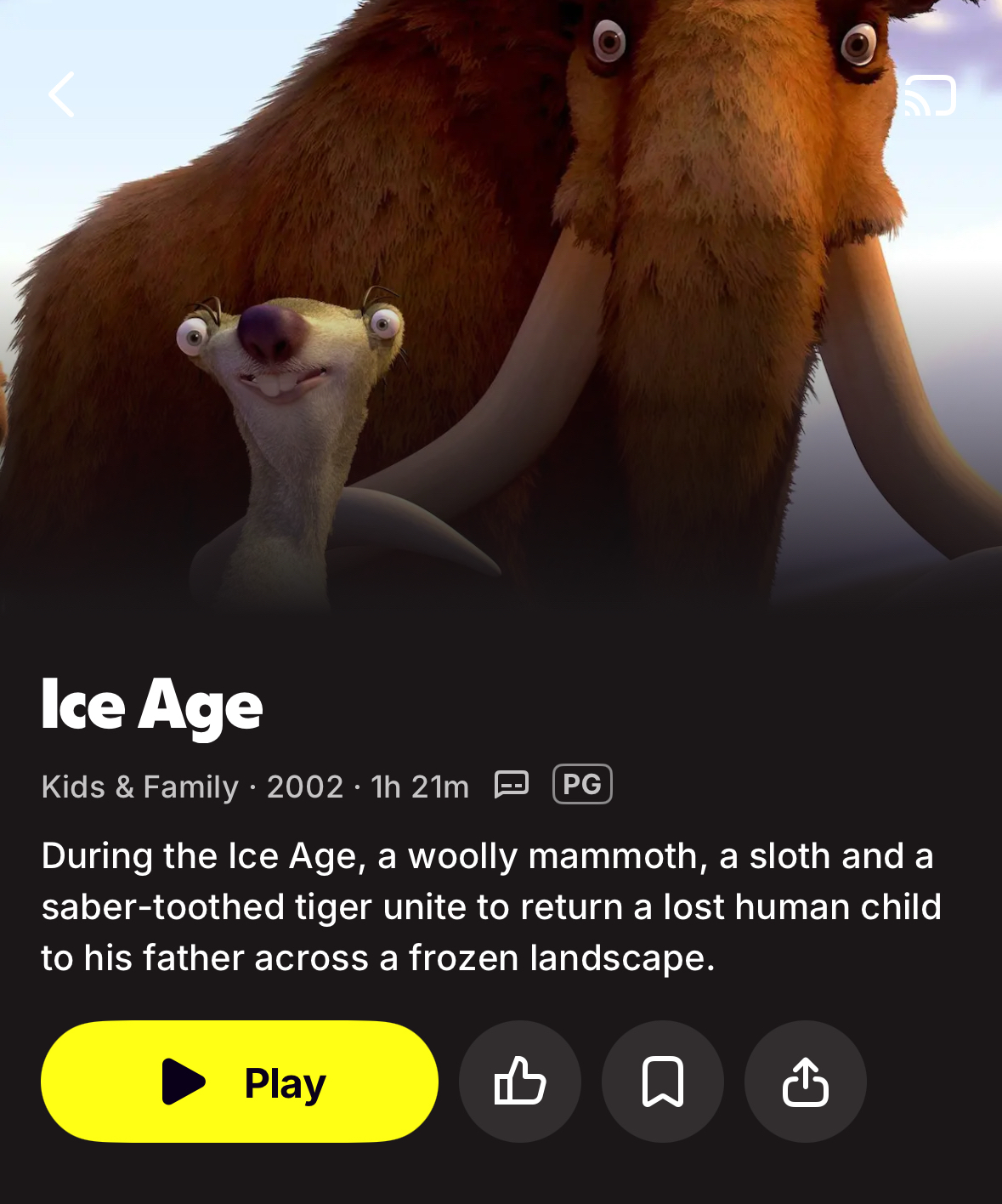Open the Cast to device icon
This screenshot has width=1002, height=1204.
tap(930, 95)
